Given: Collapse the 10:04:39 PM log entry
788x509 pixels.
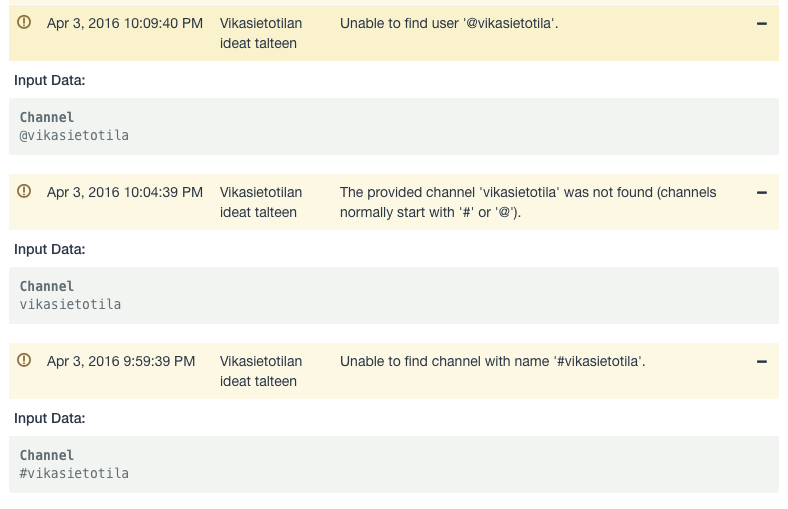Looking at the screenshot, I should coord(761,192).
